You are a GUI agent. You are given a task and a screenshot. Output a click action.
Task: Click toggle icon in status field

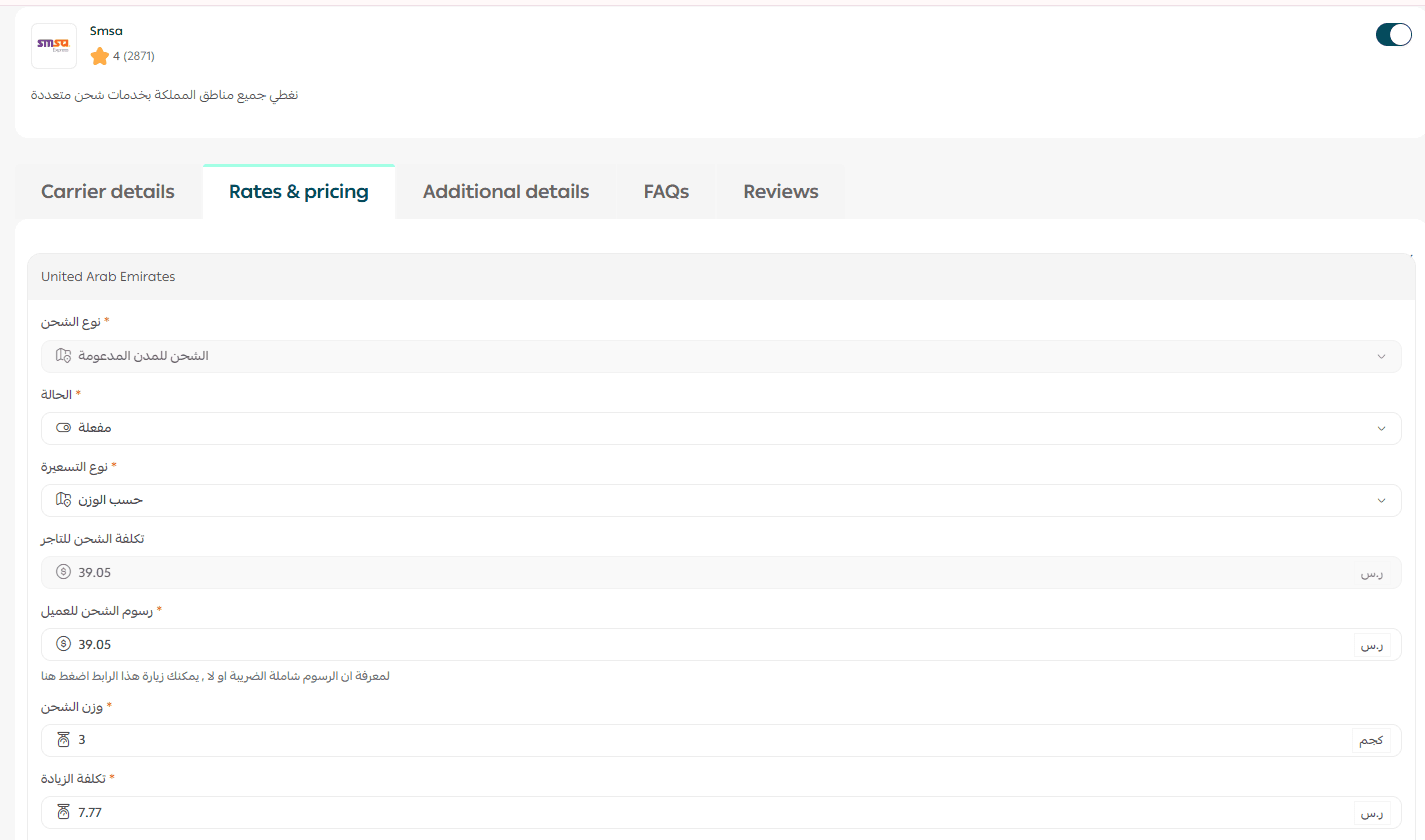tap(64, 428)
